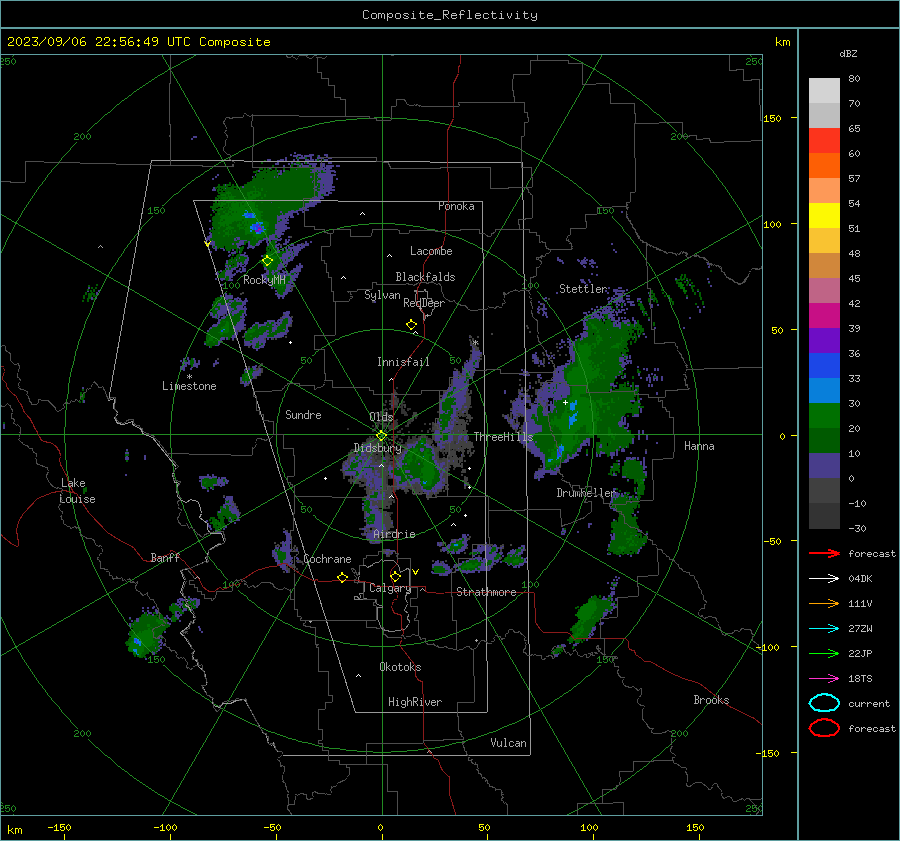Click the yellow radar site diamond at Olds
The image size is (900, 841).
click(381, 436)
